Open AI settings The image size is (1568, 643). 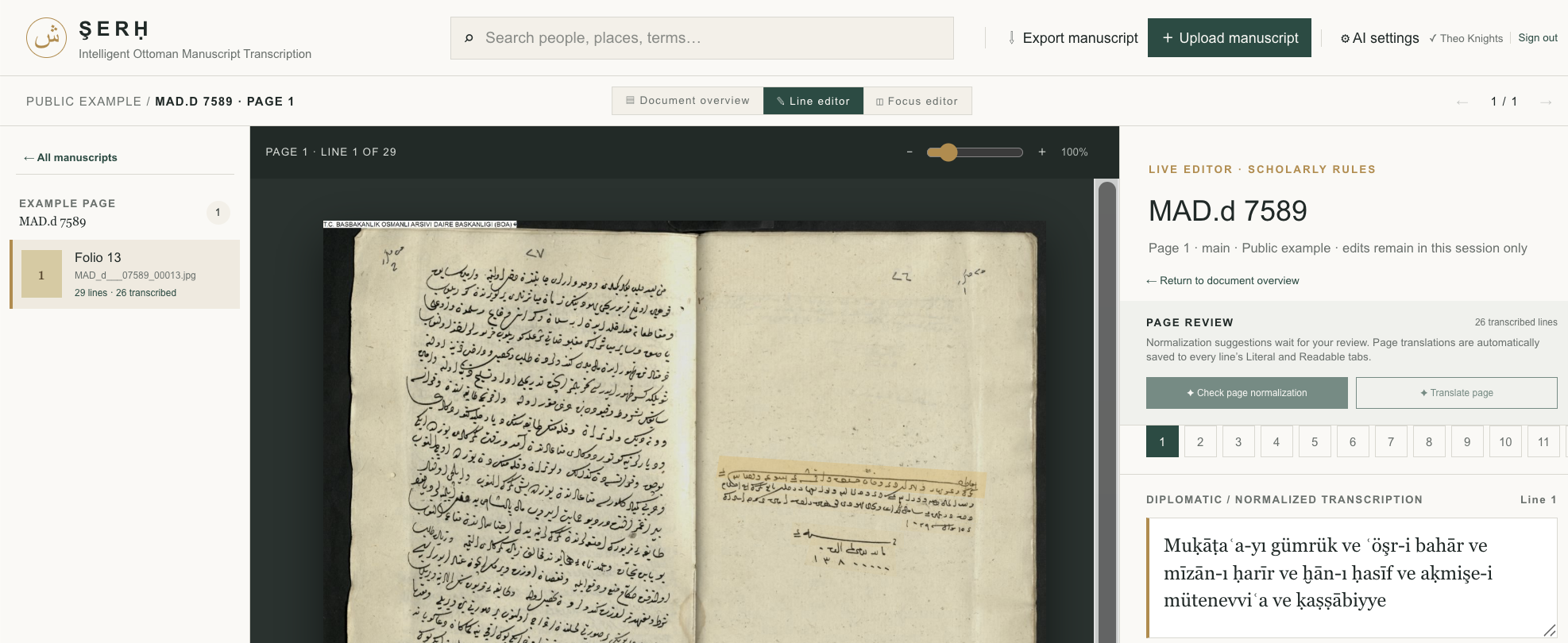pos(1379,38)
